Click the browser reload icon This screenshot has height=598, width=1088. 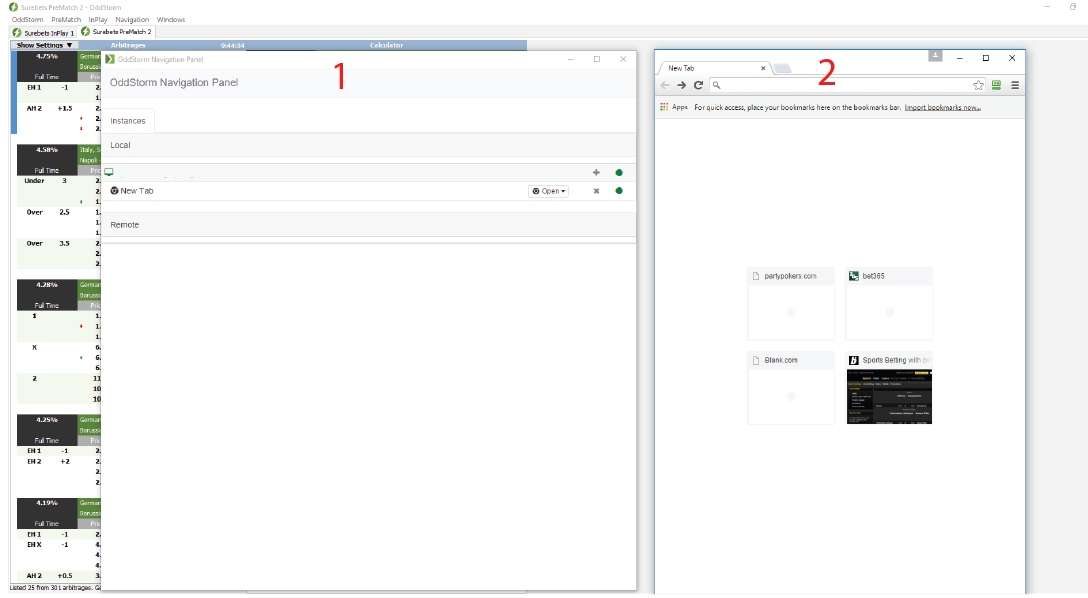tap(698, 86)
